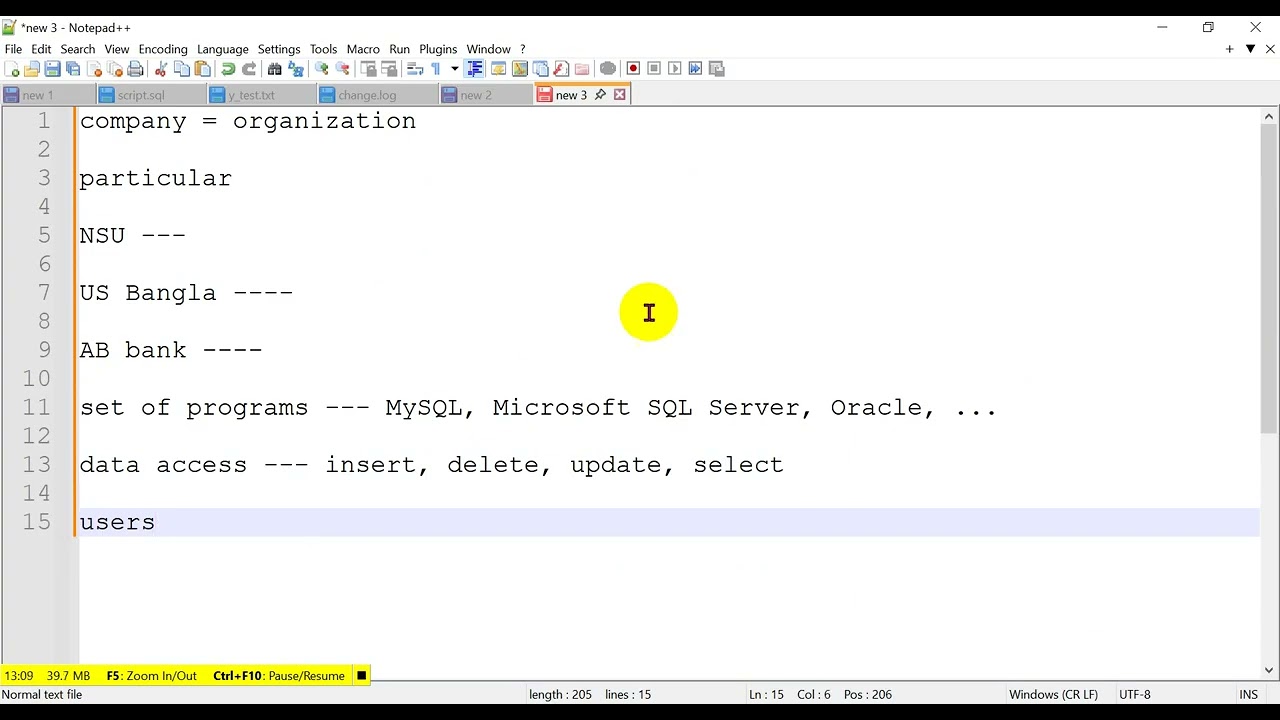1280x720 pixels.
Task: Toggle the Document Map panel icon
Action: (520, 69)
